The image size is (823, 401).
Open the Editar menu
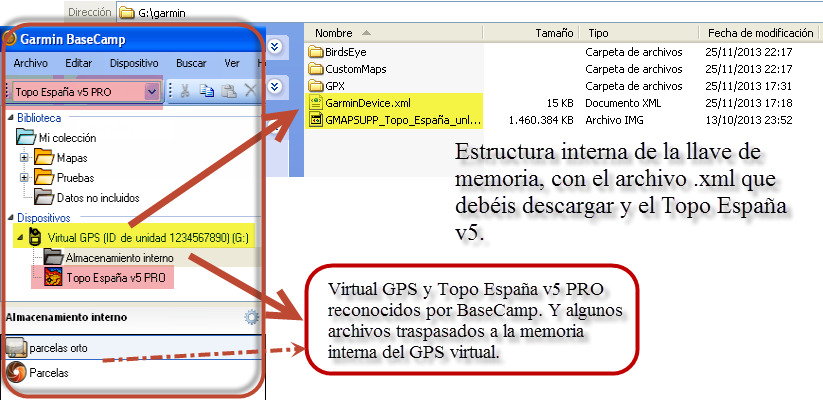79,64
